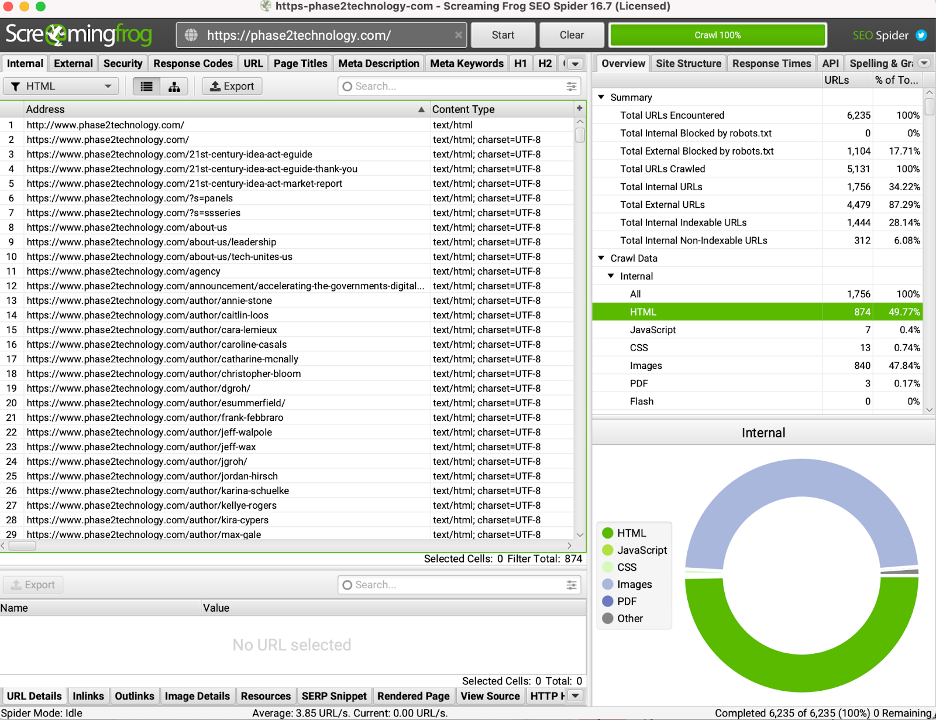Show more bottom tabs dropdown arrow

tap(575, 696)
